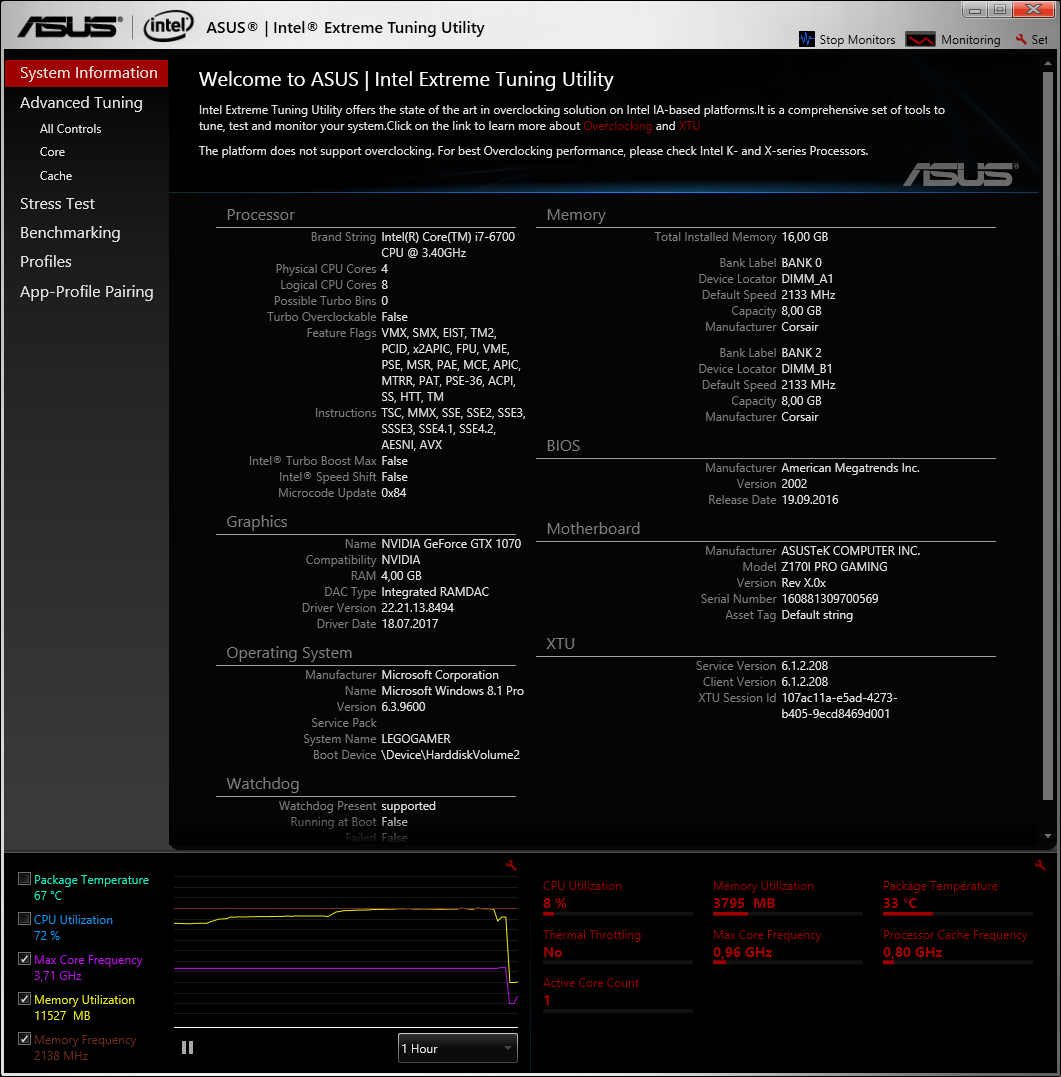This screenshot has height=1077, width=1061.
Task: Click motherboard model 'Z170I PRO GAMING'
Action: (834, 567)
